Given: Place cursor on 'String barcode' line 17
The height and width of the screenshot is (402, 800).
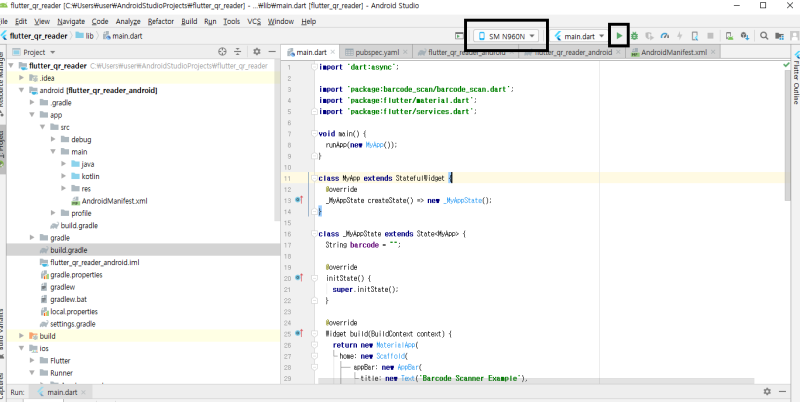Looking at the screenshot, I should tap(363, 244).
